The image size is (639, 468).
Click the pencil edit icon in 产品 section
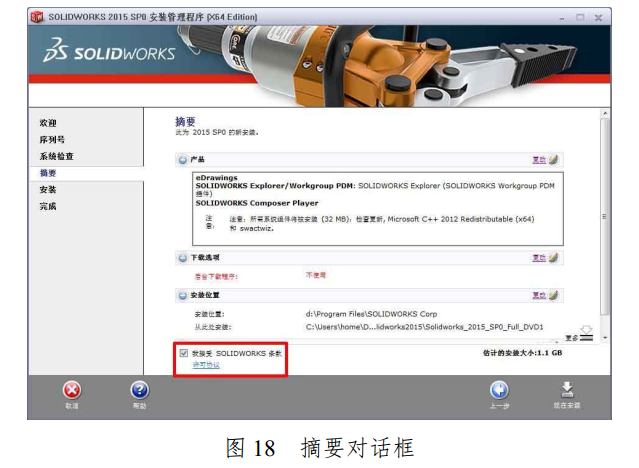553,160
